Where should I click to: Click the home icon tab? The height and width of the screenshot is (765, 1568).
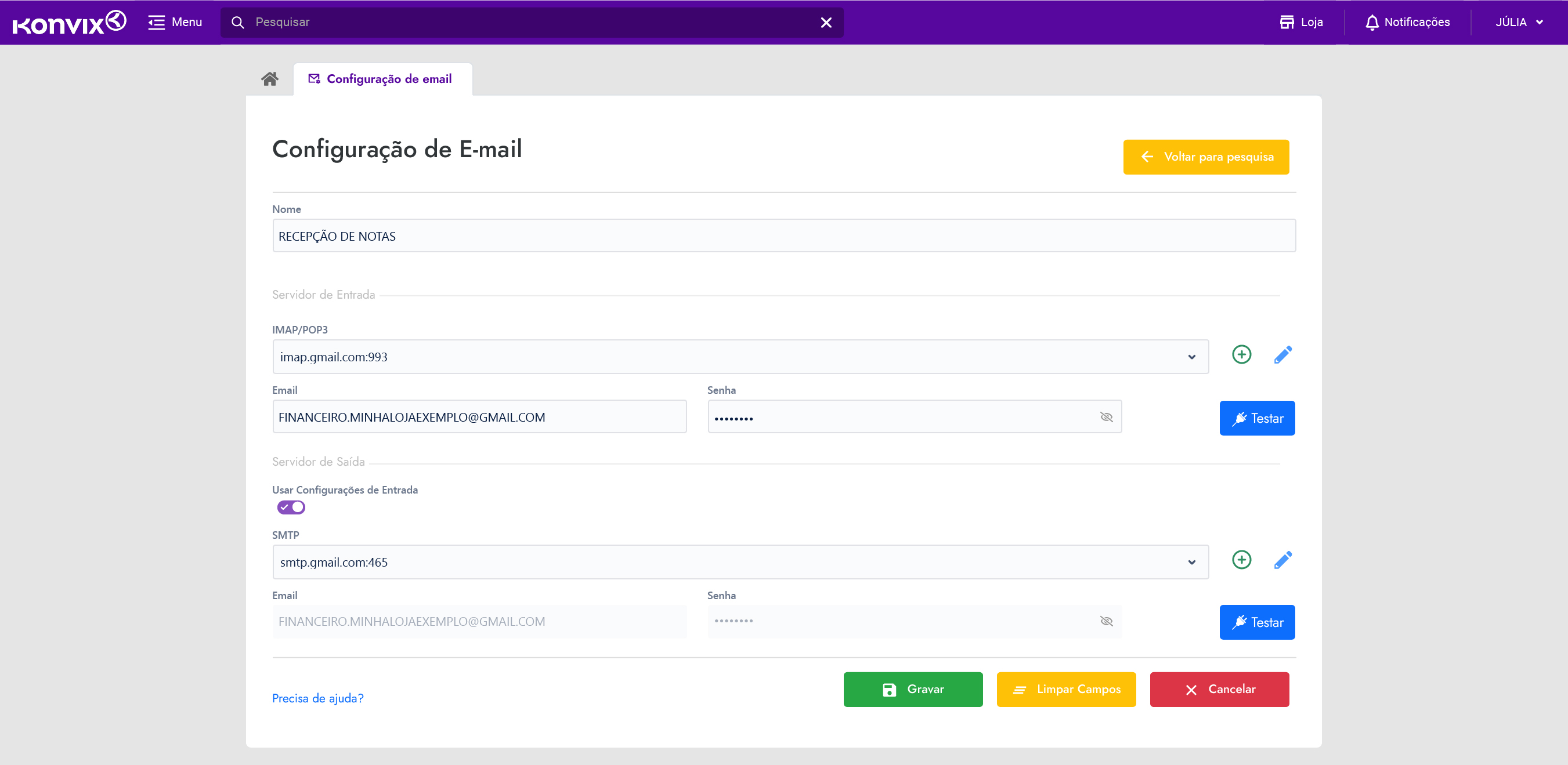click(270, 78)
